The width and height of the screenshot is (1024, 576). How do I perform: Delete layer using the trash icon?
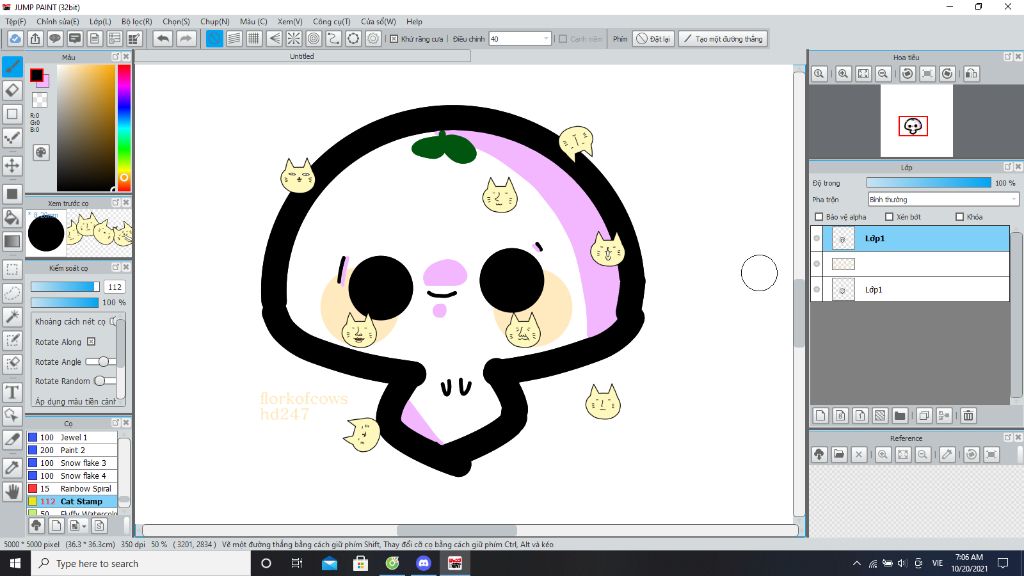(968, 415)
